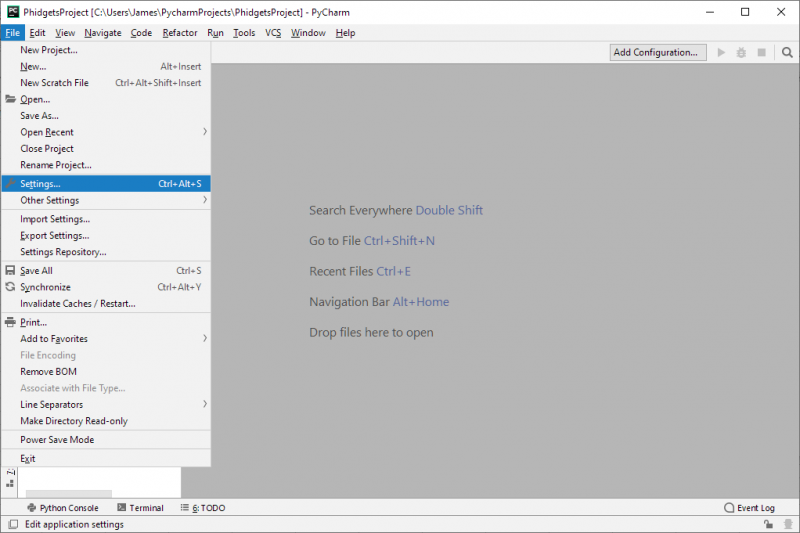The height and width of the screenshot is (533, 800).
Task: Open the Tools menu
Action: click(244, 33)
